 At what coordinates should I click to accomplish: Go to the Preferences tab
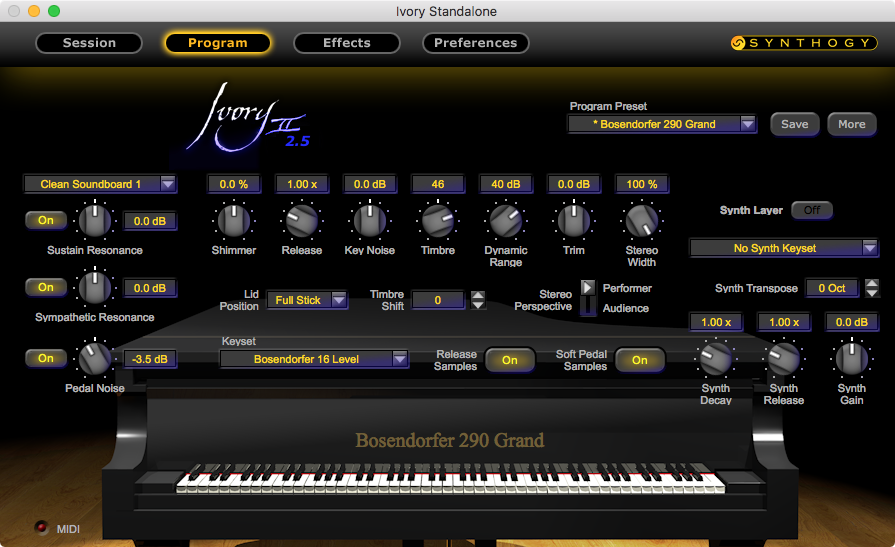point(475,43)
